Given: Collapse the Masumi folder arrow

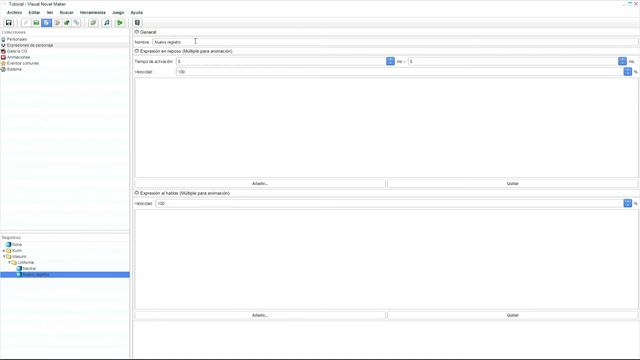Looking at the screenshot, I should click(4, 257).
